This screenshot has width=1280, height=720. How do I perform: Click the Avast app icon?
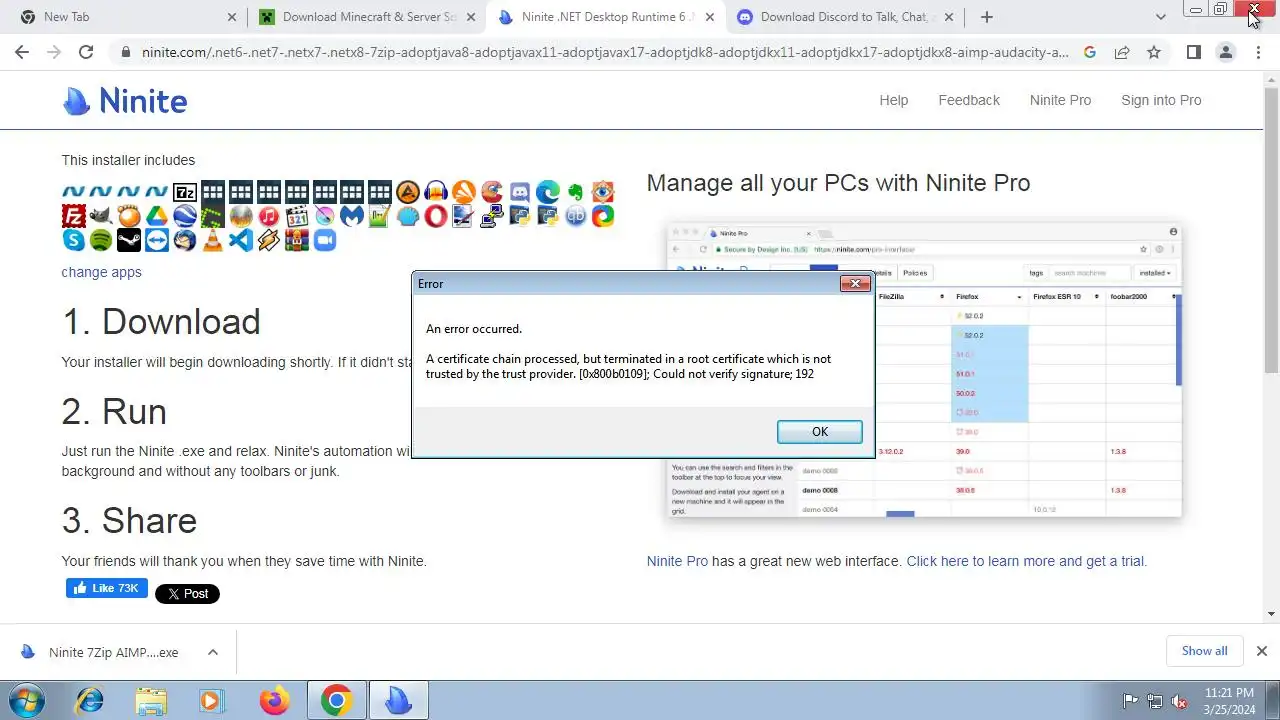[464, 192]
